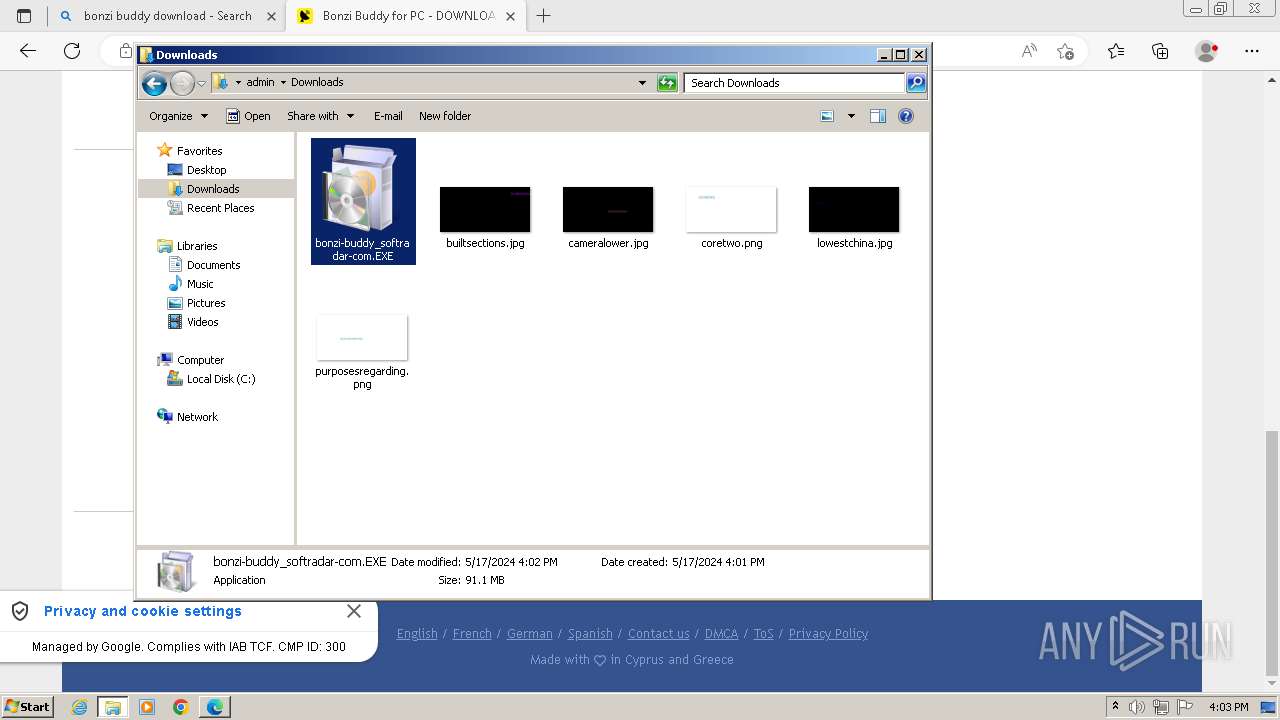The width and height of the screenshot is (1280, 720).
Task: Open the recent pages dropdown arrow
Action: pos(201,83)
